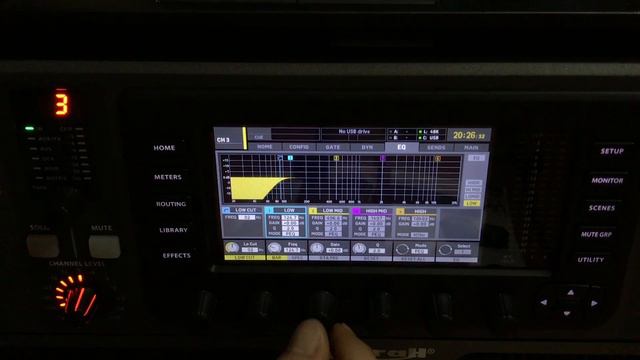Switch to the DYN tab

pyautogui.click(x=367, y=147)
